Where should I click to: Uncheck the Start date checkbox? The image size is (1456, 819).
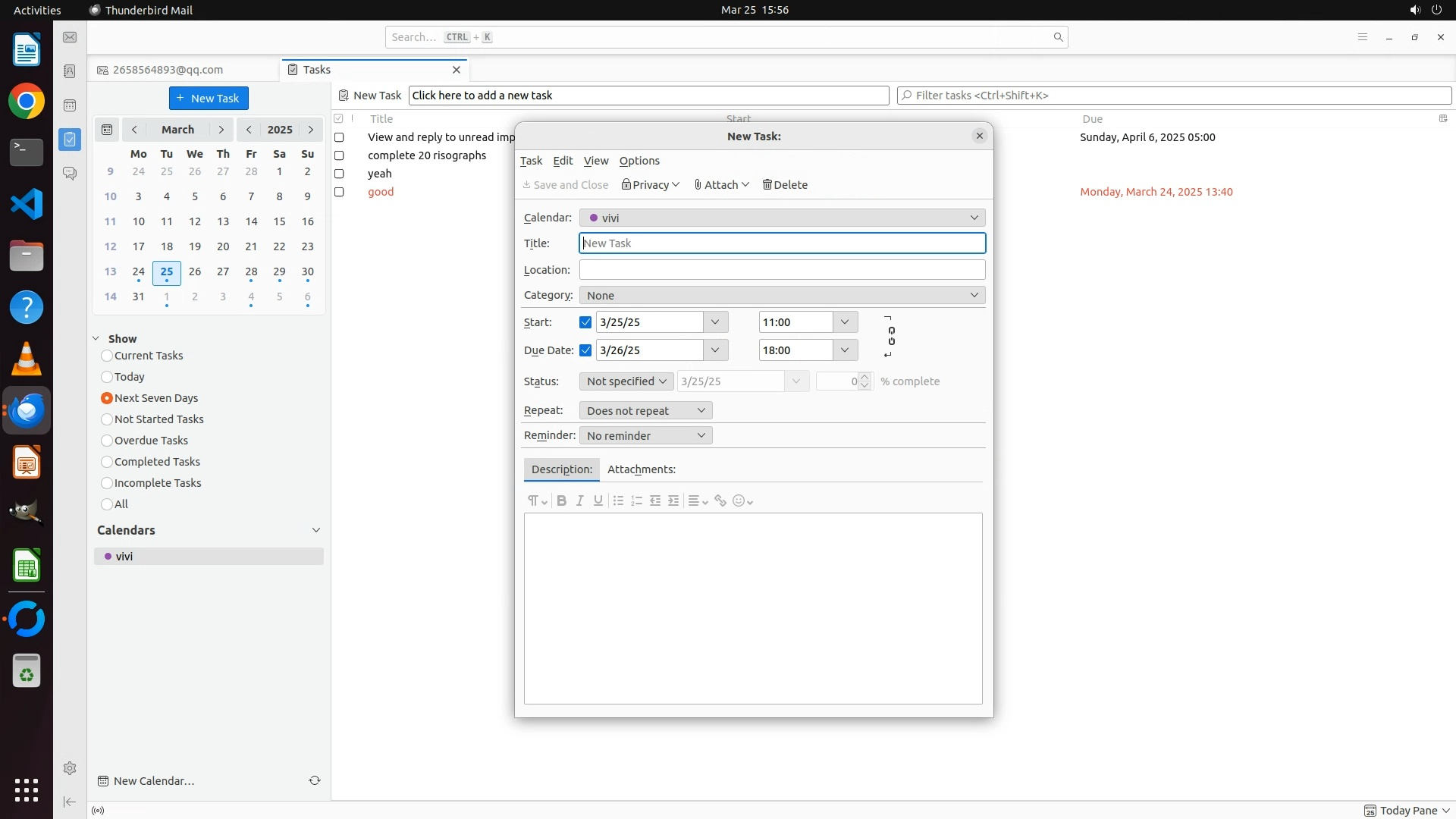(585, 322)
